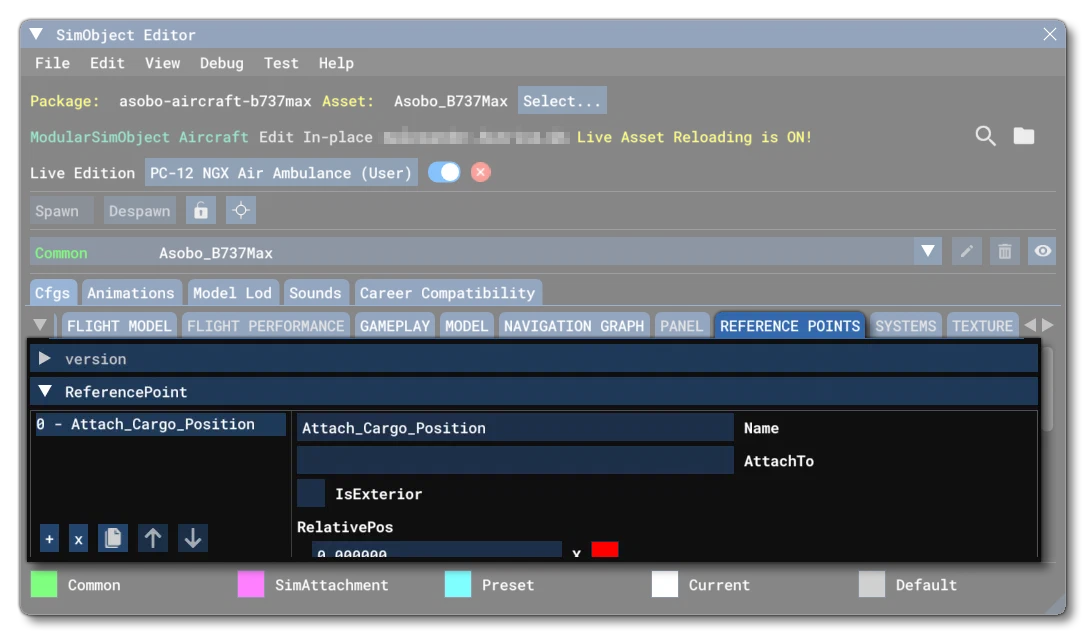Screen dimensions: 1086x635
Task: Collapse the ReferencePoint section
Action: [45, 391]
